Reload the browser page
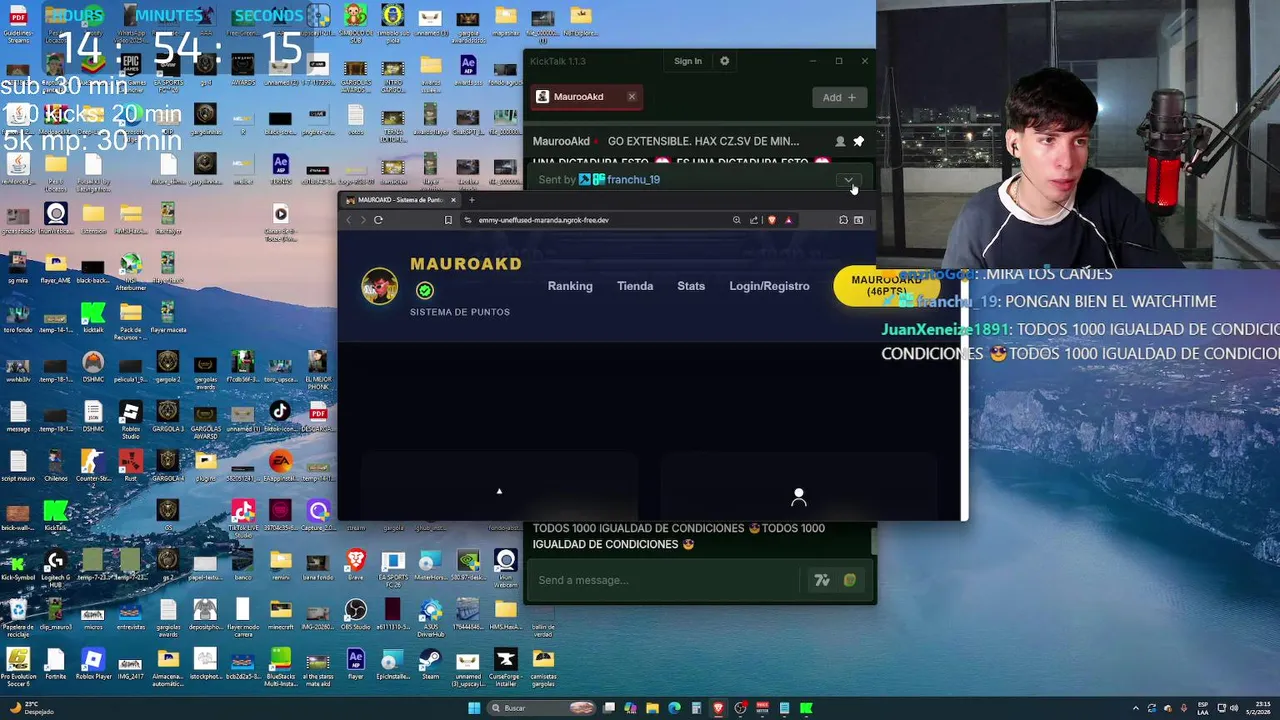 [x=378, y=220]
